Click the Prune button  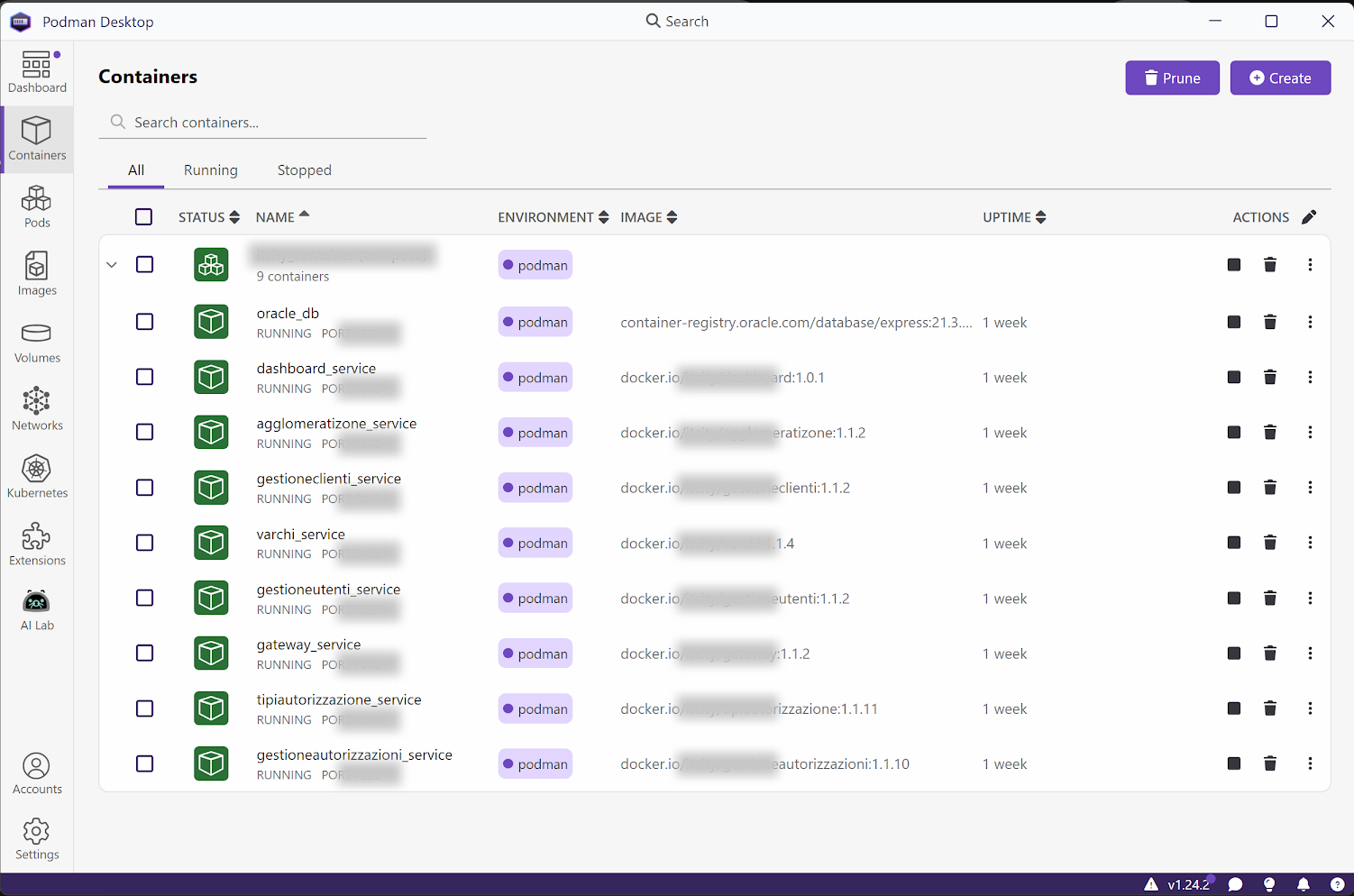coord(1172,78)
